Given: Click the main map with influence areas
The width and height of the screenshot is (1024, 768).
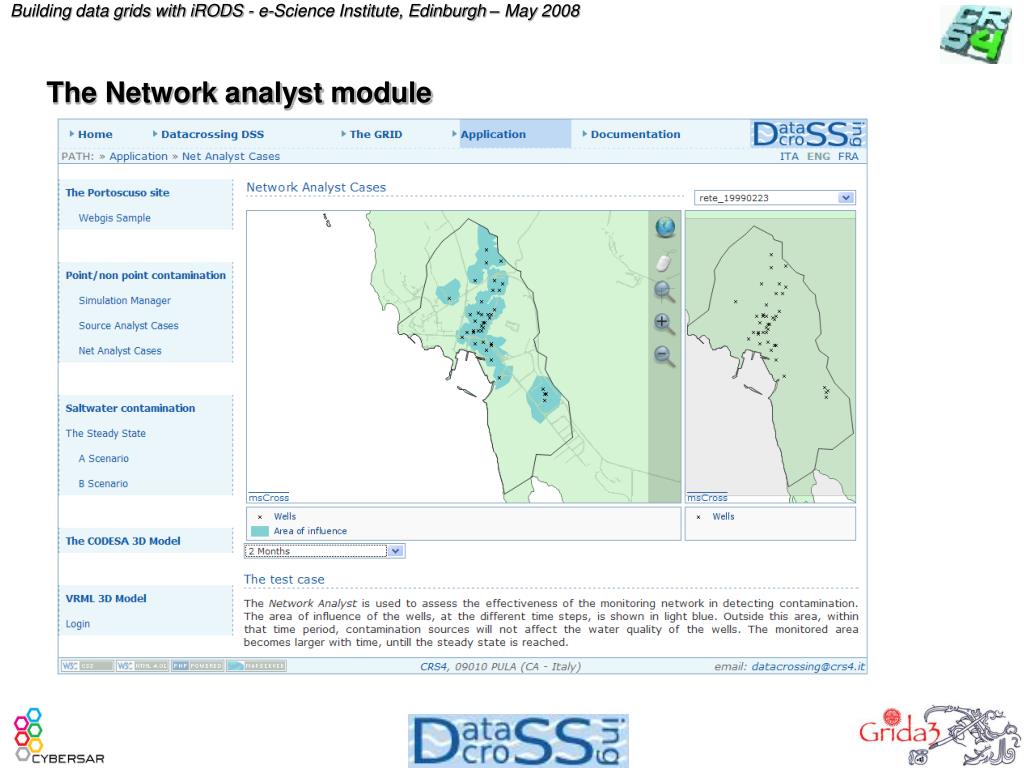Looking at the screenshot, I should pos(464,357).
